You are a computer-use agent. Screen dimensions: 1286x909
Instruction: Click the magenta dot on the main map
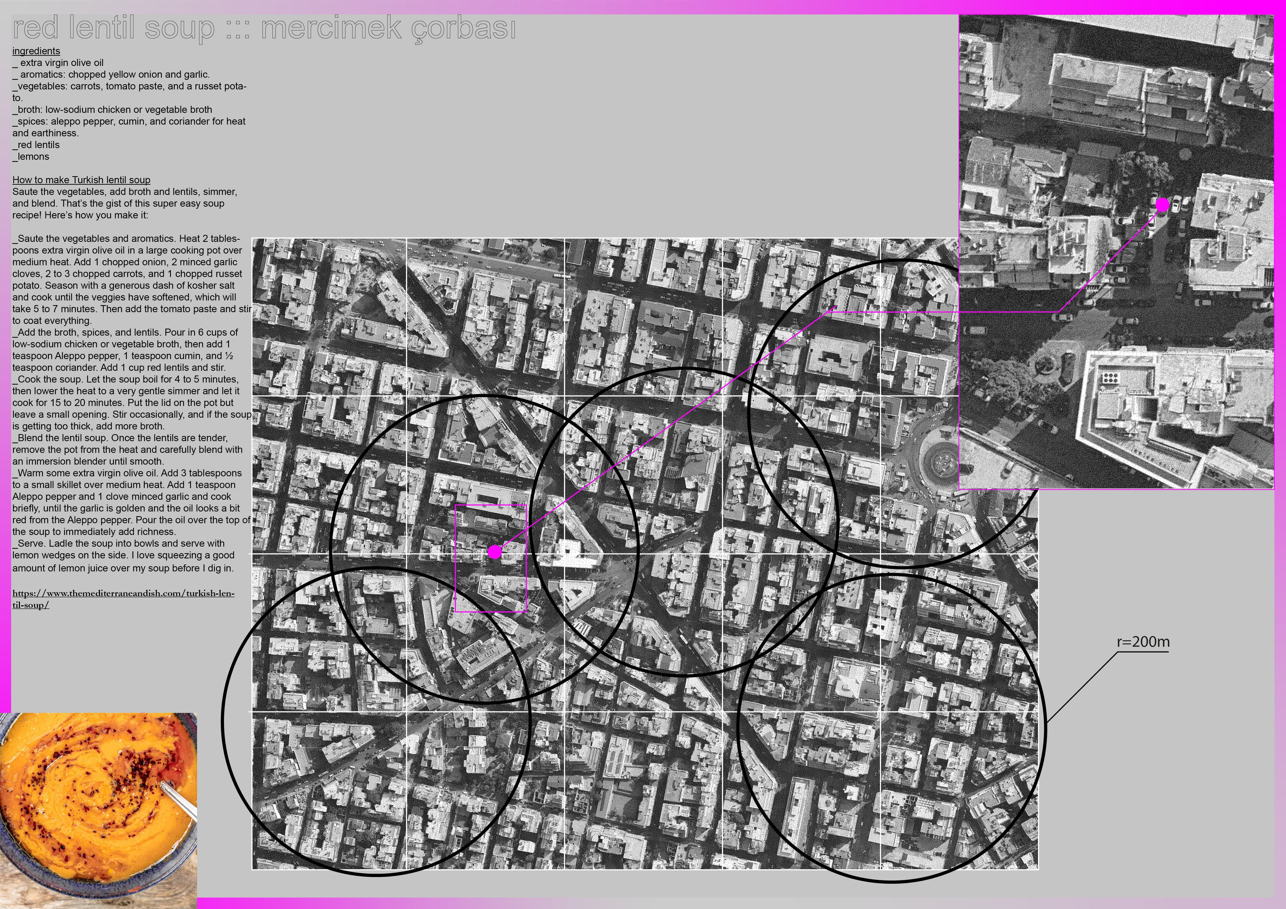[x=494, y=552]
